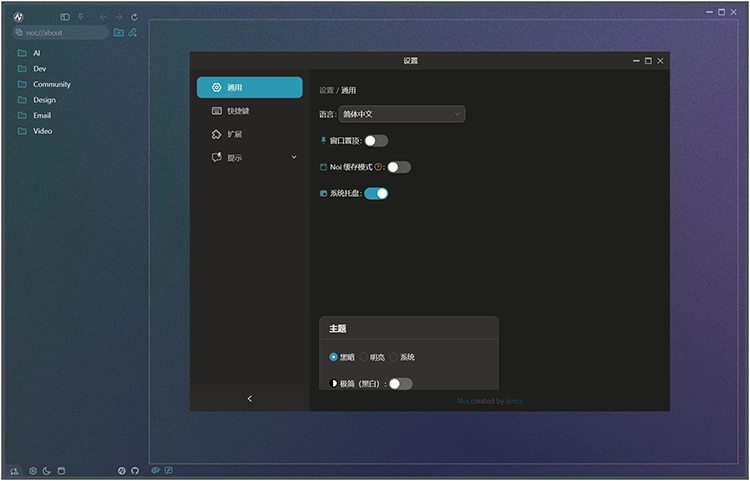Click the add link icon
This screenshot has width=750, height=481.
(x=133, y=32)
